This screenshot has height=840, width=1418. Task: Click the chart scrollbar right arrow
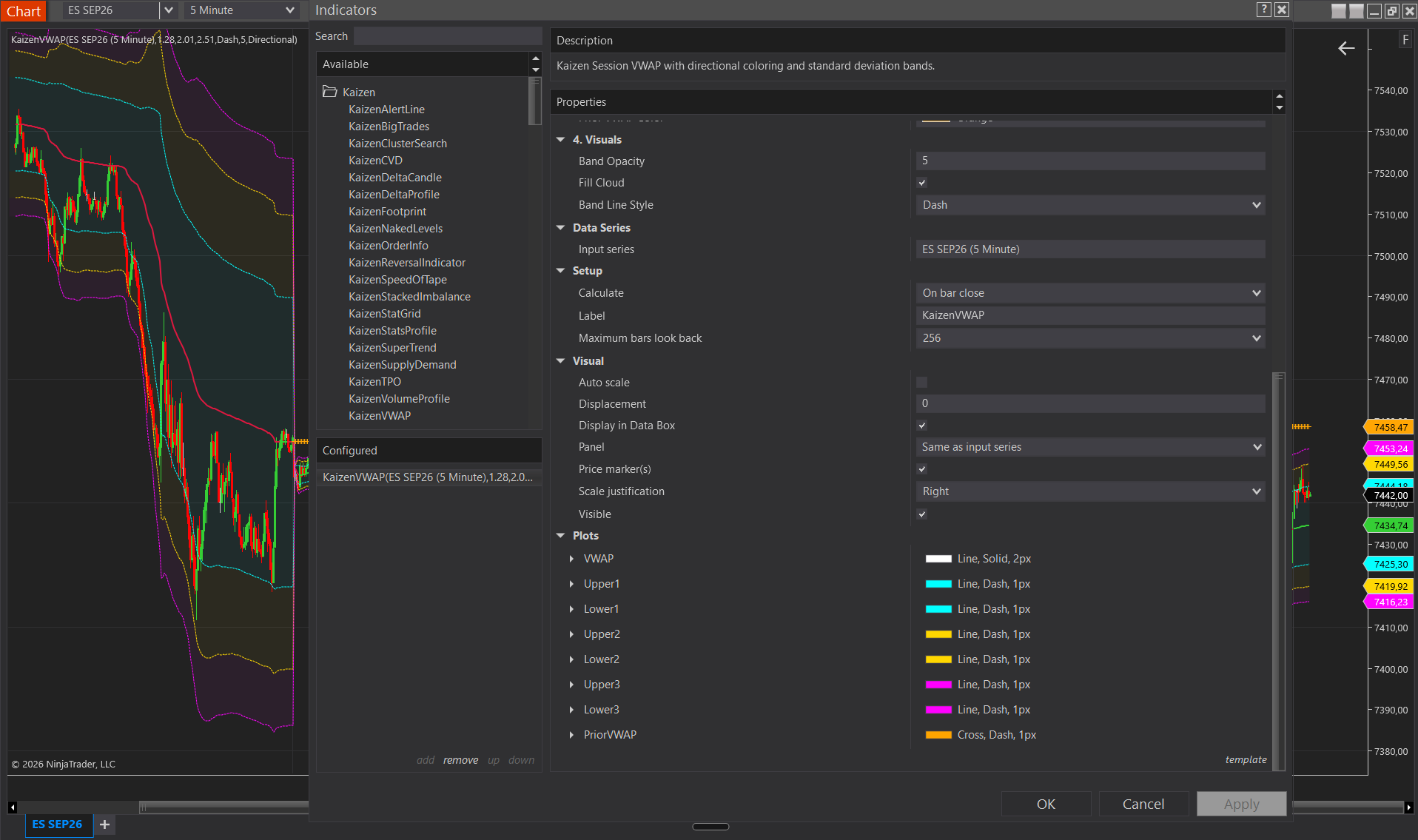(1408, 807)
